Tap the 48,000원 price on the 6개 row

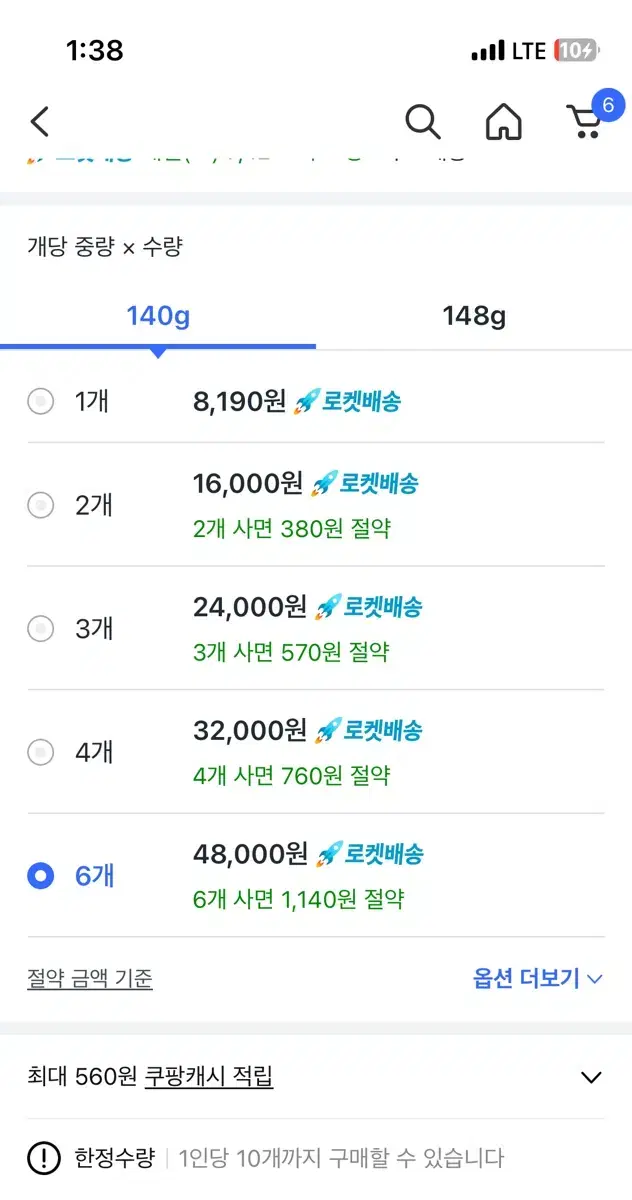pyautogui.click(x=250, y=854)
